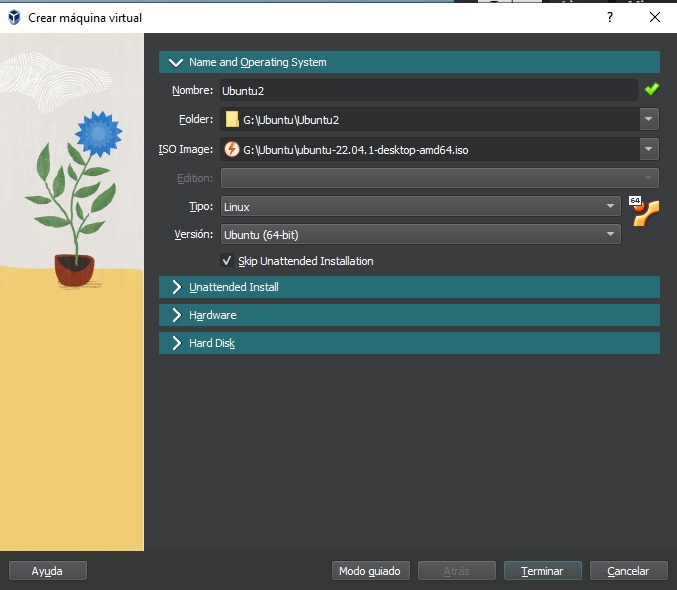Click the ISO disc icon in the ISO Image field

point(232,149)
